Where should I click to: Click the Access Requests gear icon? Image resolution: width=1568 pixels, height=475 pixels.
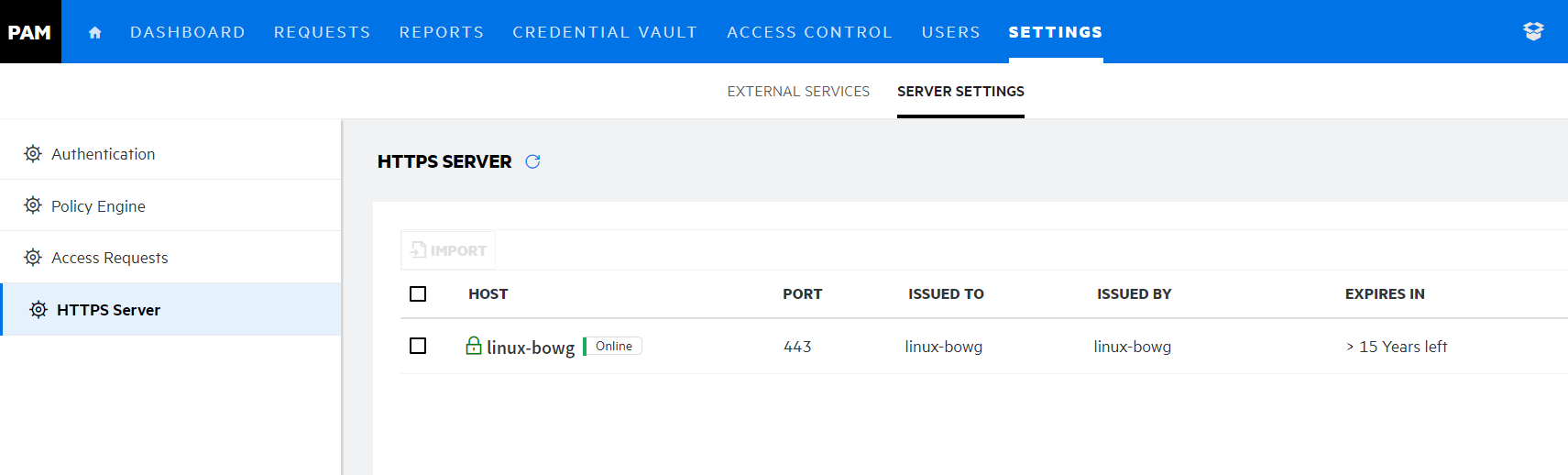click(x=33, y=258)
